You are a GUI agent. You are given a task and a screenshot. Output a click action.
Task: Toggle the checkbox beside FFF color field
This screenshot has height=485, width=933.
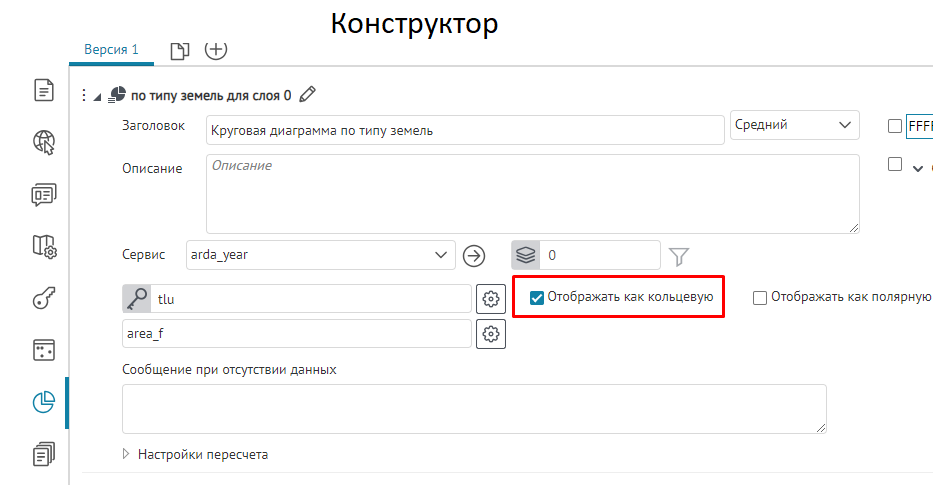click(895, 126)
